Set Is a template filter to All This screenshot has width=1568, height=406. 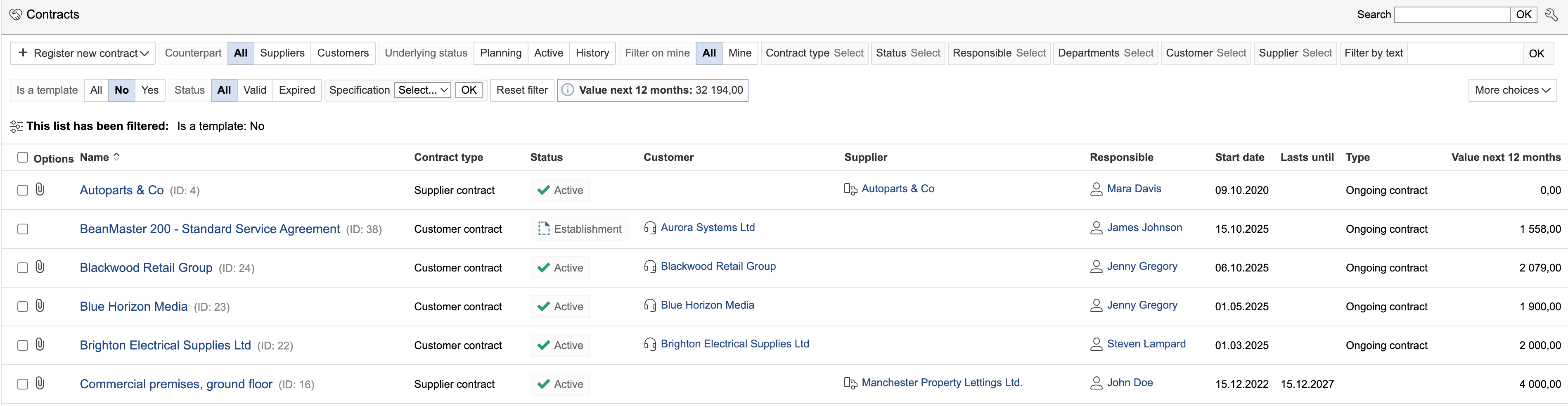pyautogui.click(x=96, y=90)
